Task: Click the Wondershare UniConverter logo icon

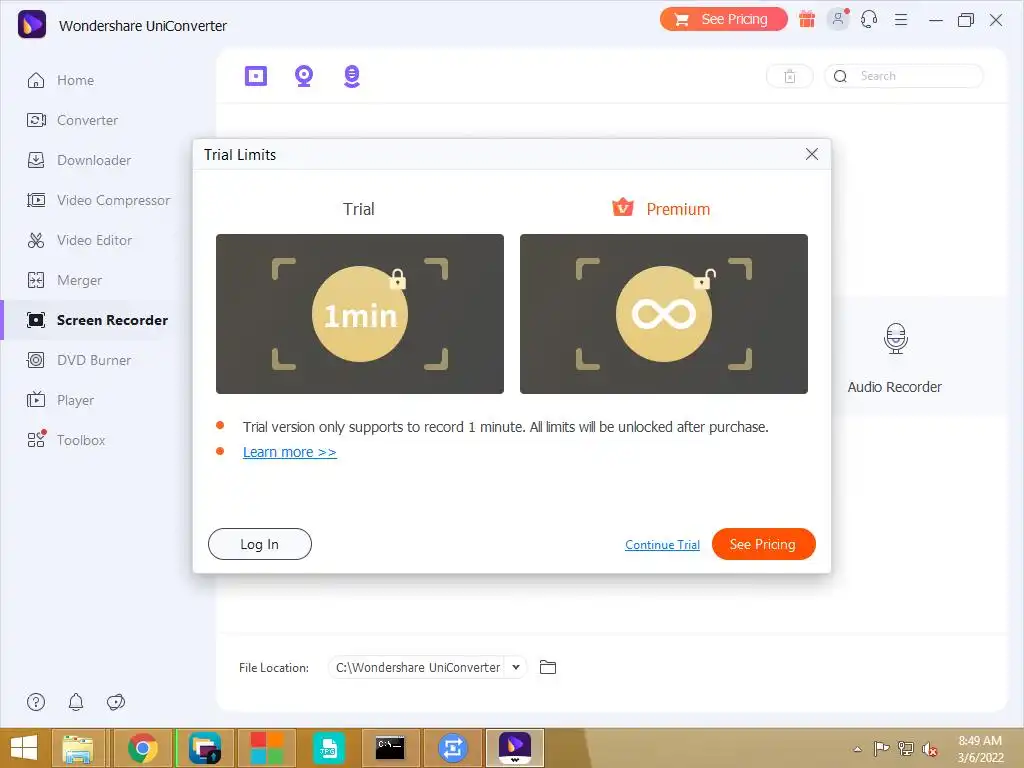Action: pyautogui.click(x=31, y=25)
